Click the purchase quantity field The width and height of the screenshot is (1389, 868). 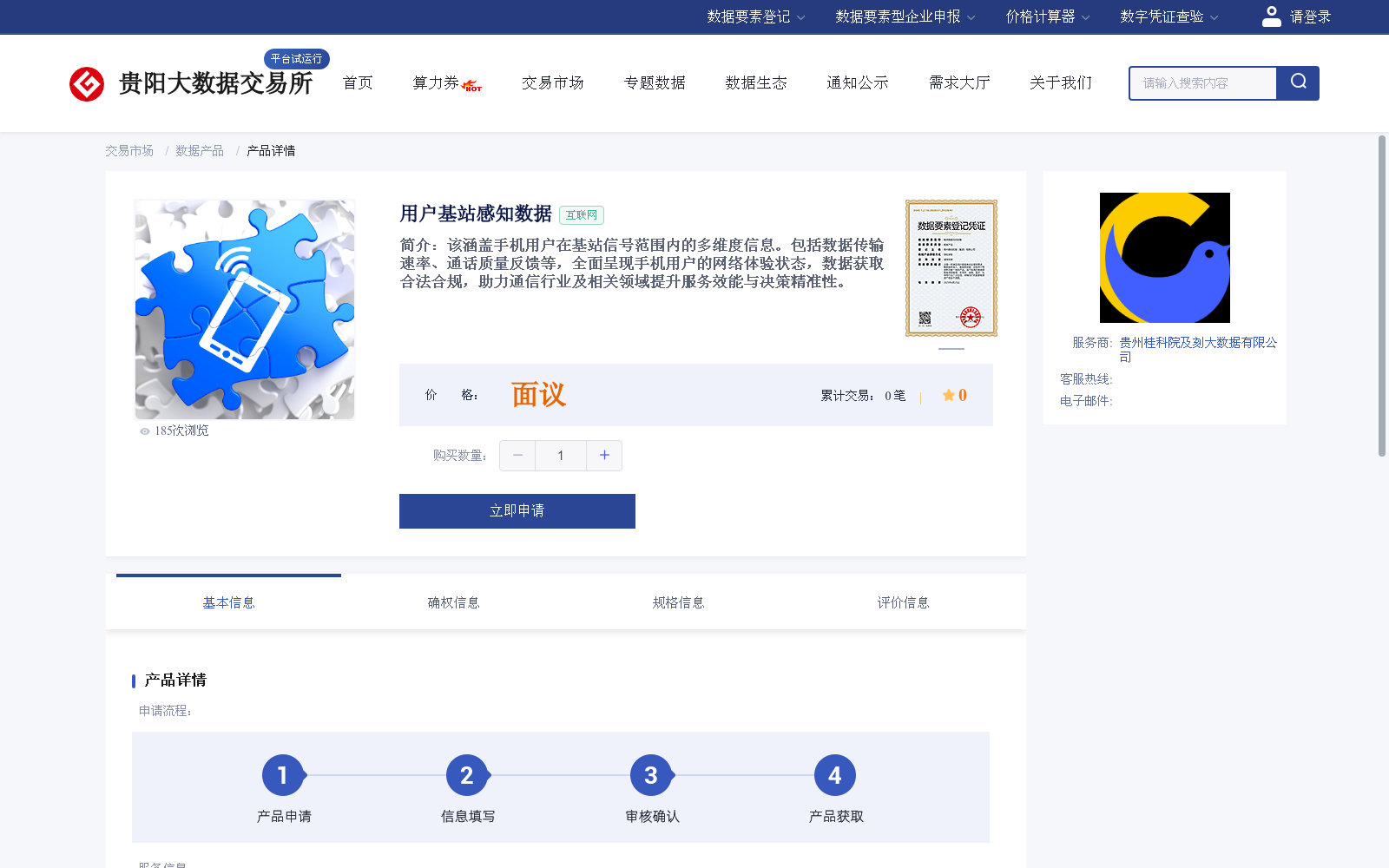click(x=561, y=456)
